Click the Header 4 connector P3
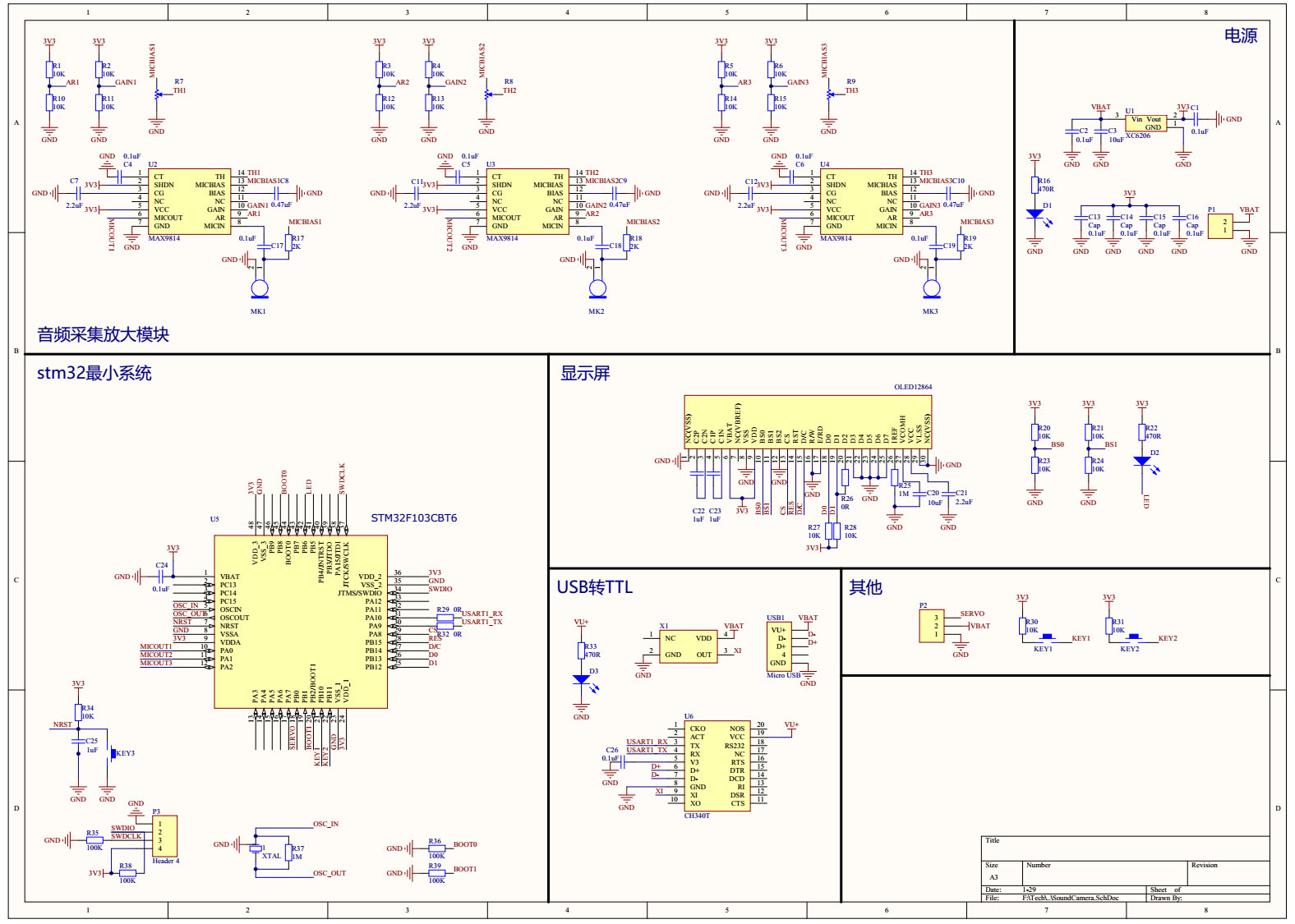Viewport: 1295px width, 924px height. [x=164, y=836]
